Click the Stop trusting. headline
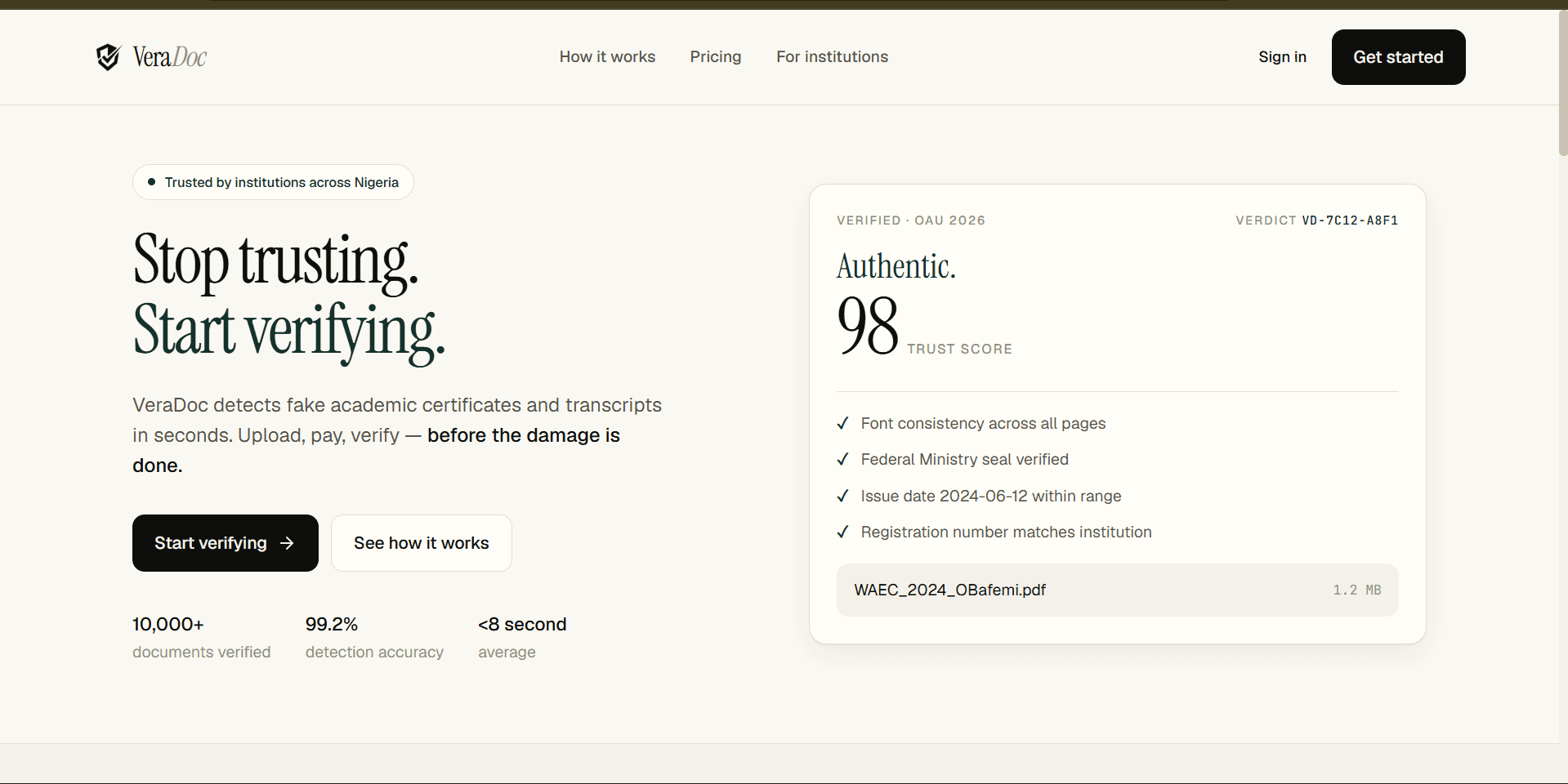The width and height of the screenshot is (1568, 784). click(x=275, y=261)
